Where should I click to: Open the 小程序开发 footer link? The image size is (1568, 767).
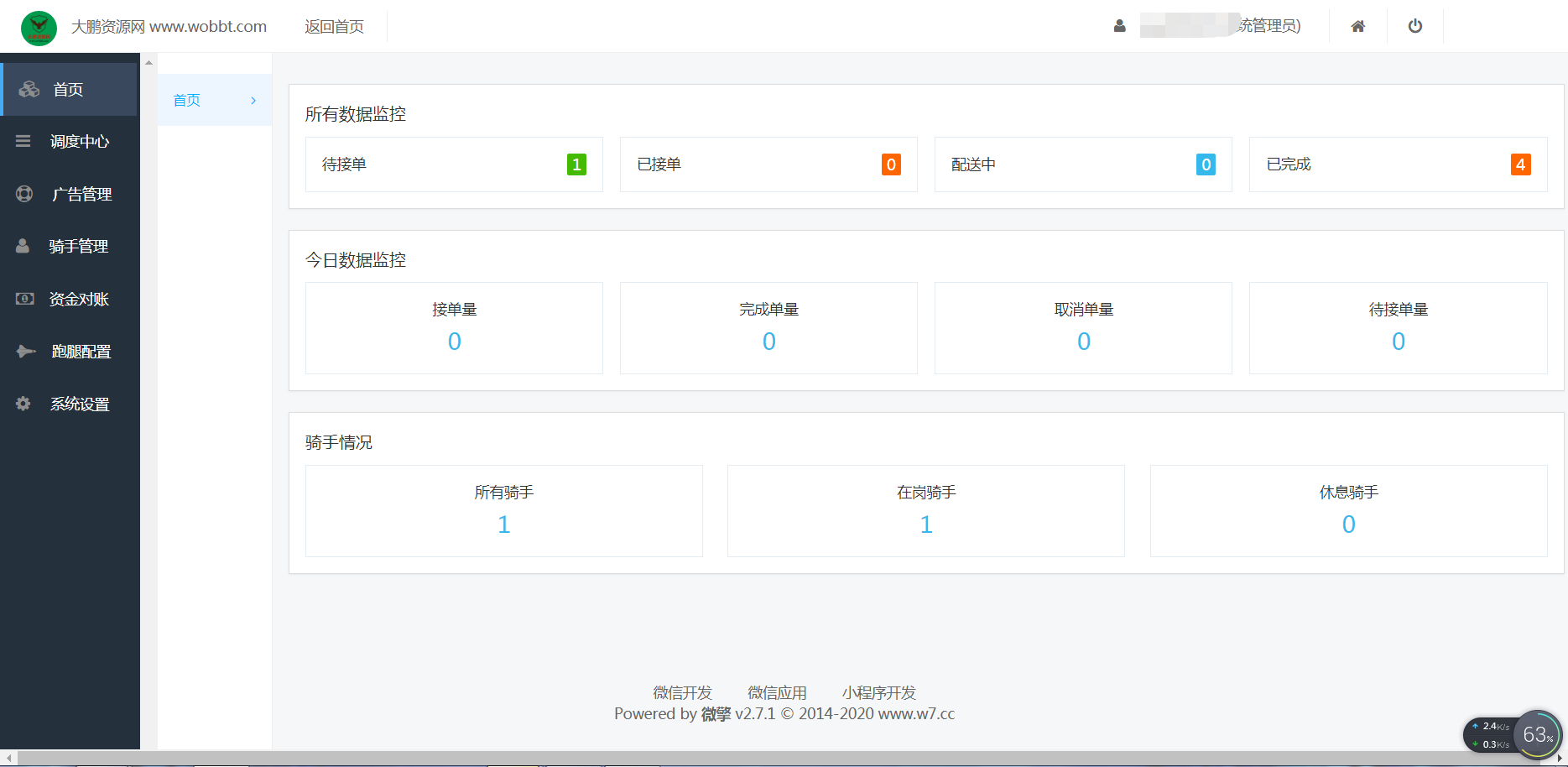pyautogui.click(x=878, y=692)
